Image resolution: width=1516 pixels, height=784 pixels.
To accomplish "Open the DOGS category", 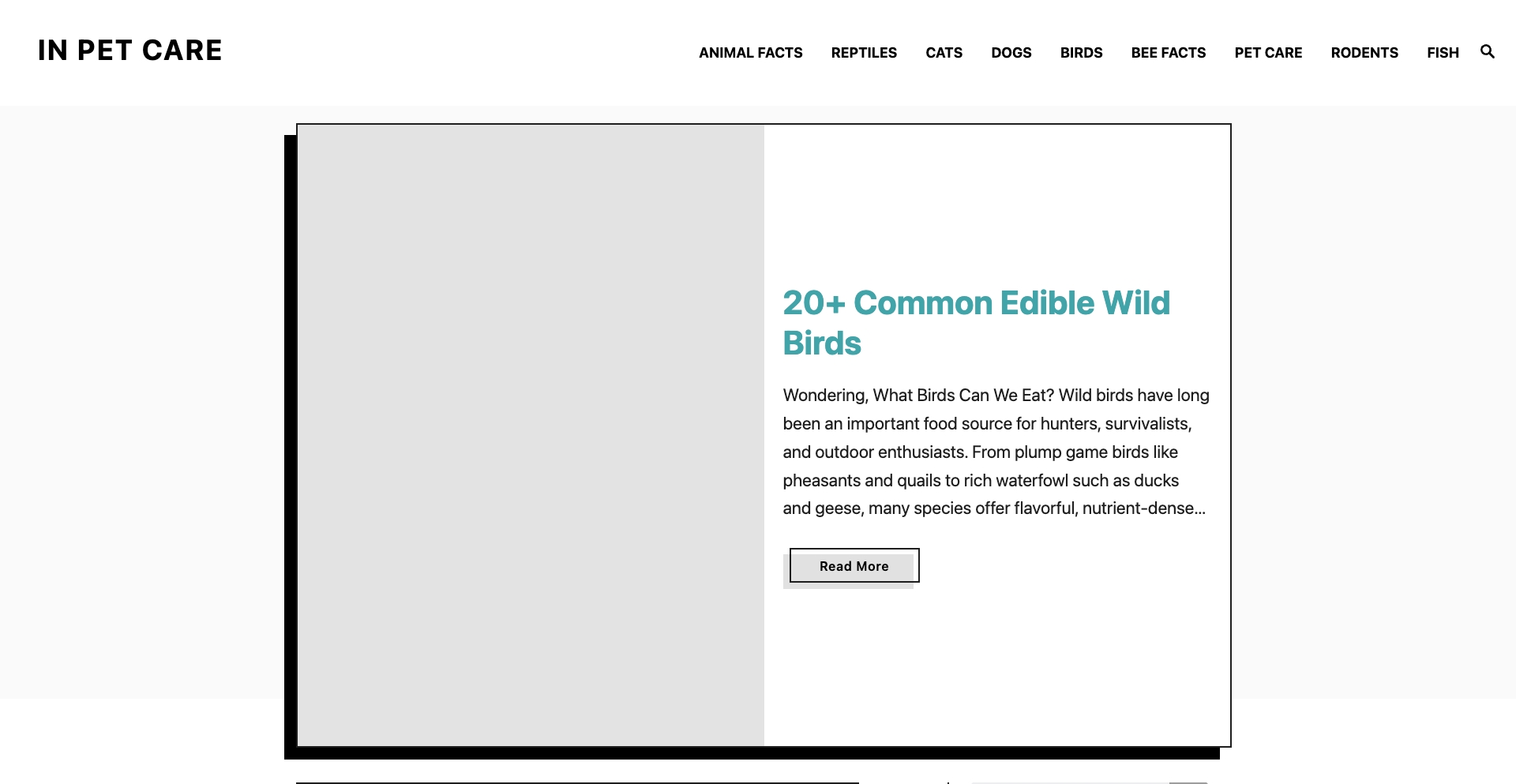I will click(x=1011, y=52).
